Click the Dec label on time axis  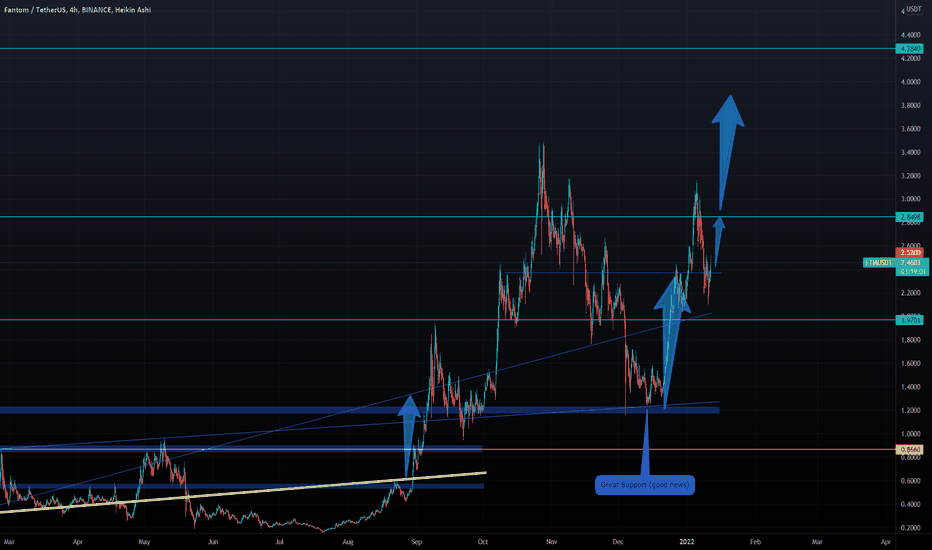tap(618, 542)
